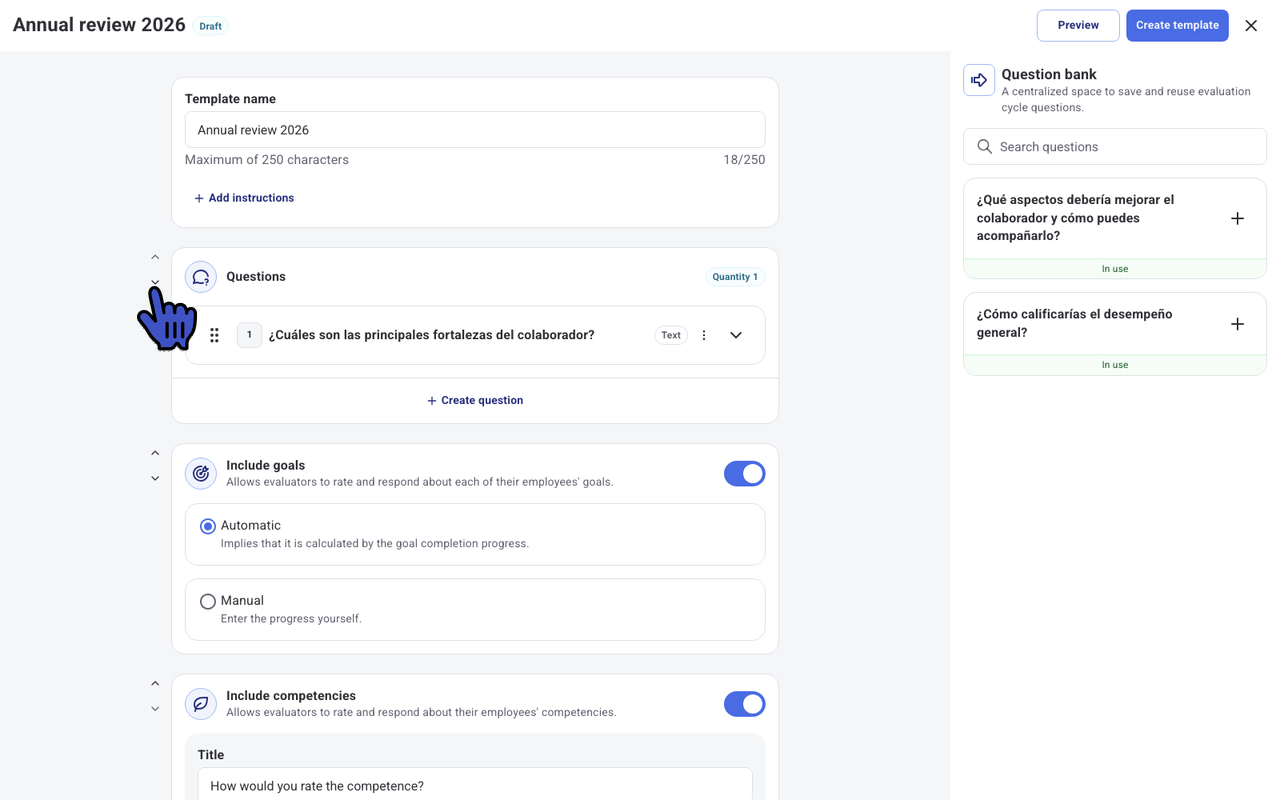Click the Create template button

pos(1177,25)
